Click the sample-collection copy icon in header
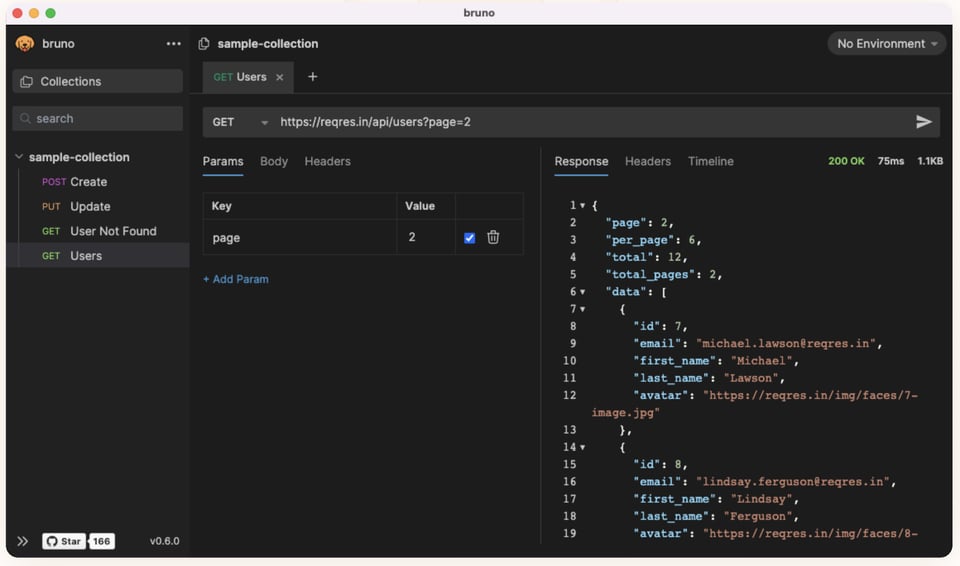 204,44
